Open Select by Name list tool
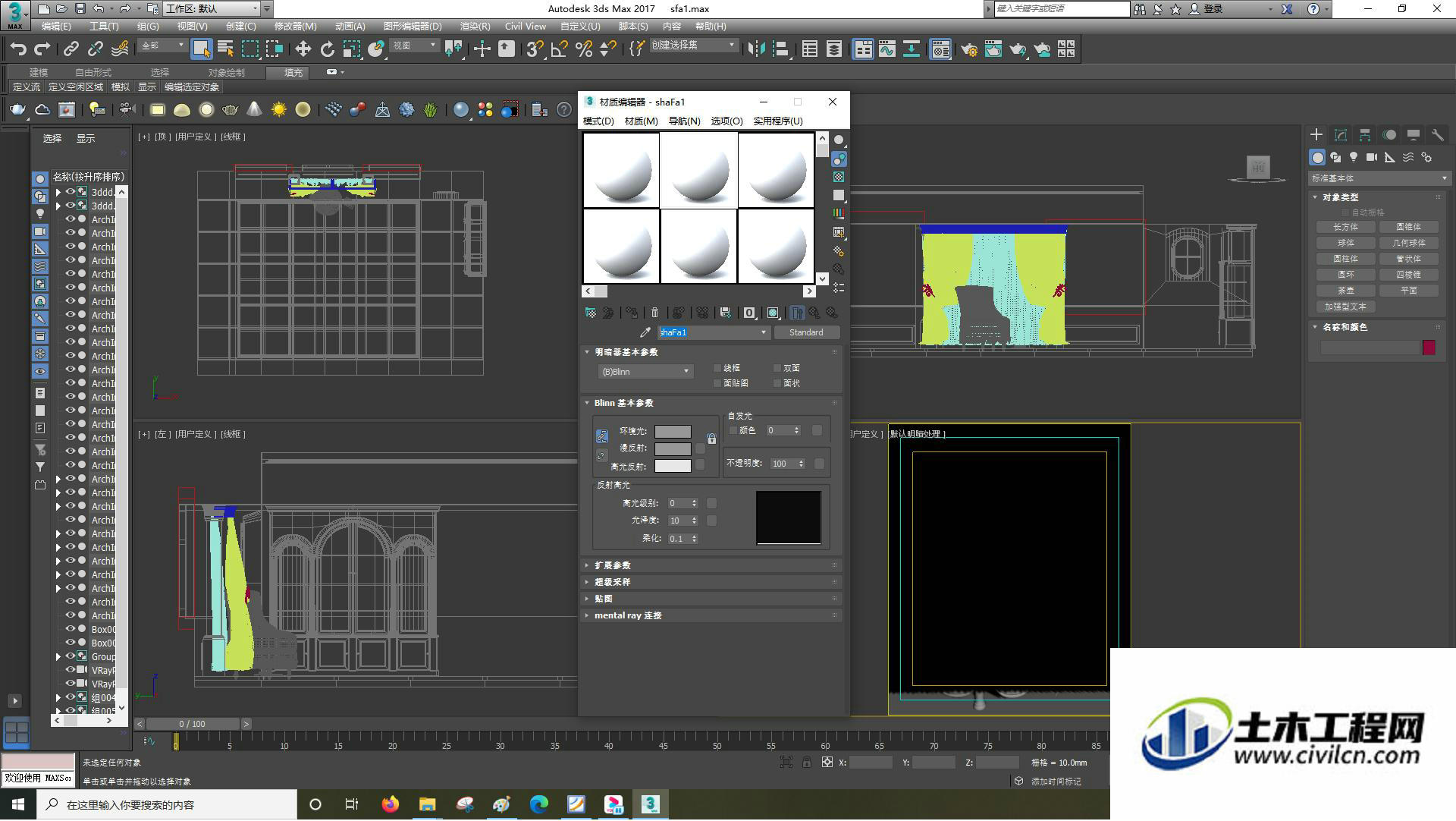Image resolution: width=1456 pixels, height=821 pixels. pyautogui.click(x=225, y=49)
